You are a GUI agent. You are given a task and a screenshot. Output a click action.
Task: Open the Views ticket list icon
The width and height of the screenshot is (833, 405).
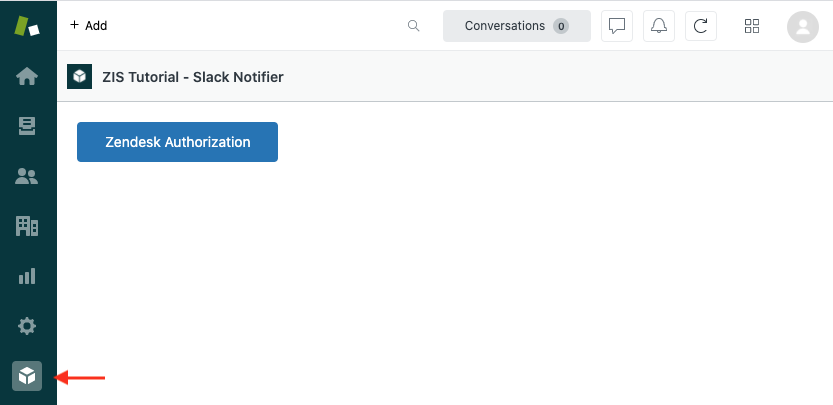coord(27,126)
